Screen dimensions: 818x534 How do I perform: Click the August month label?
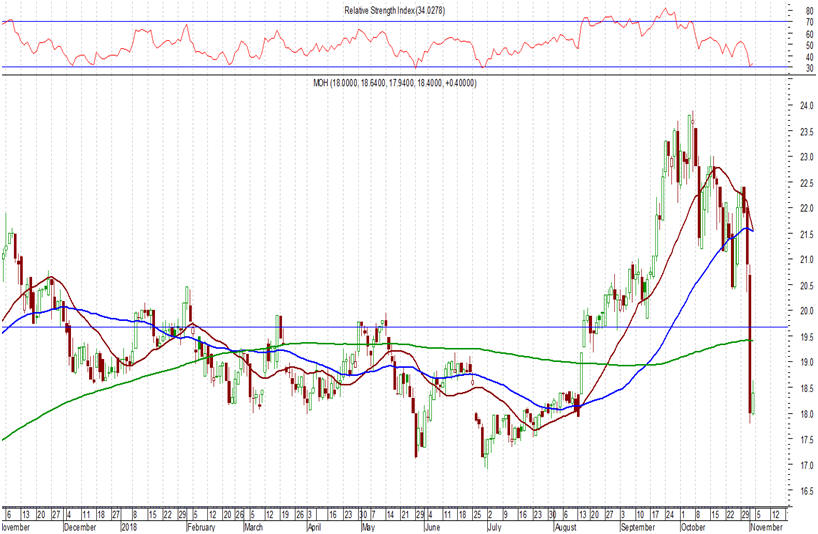tap(565, 524)
